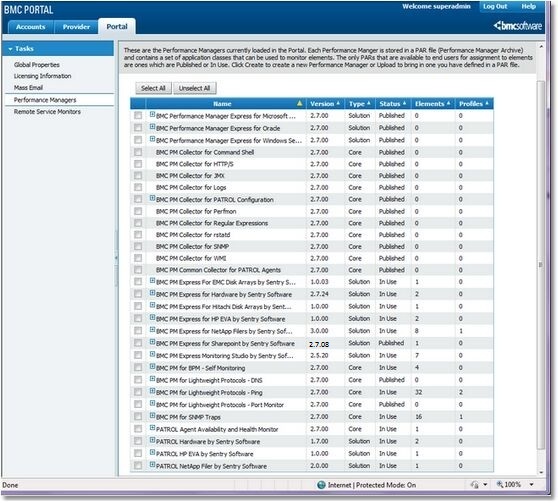The image size is (558, 503).
Task: Expand BMC PM Express for Hardware by Sentry
Action: point(152,293)
